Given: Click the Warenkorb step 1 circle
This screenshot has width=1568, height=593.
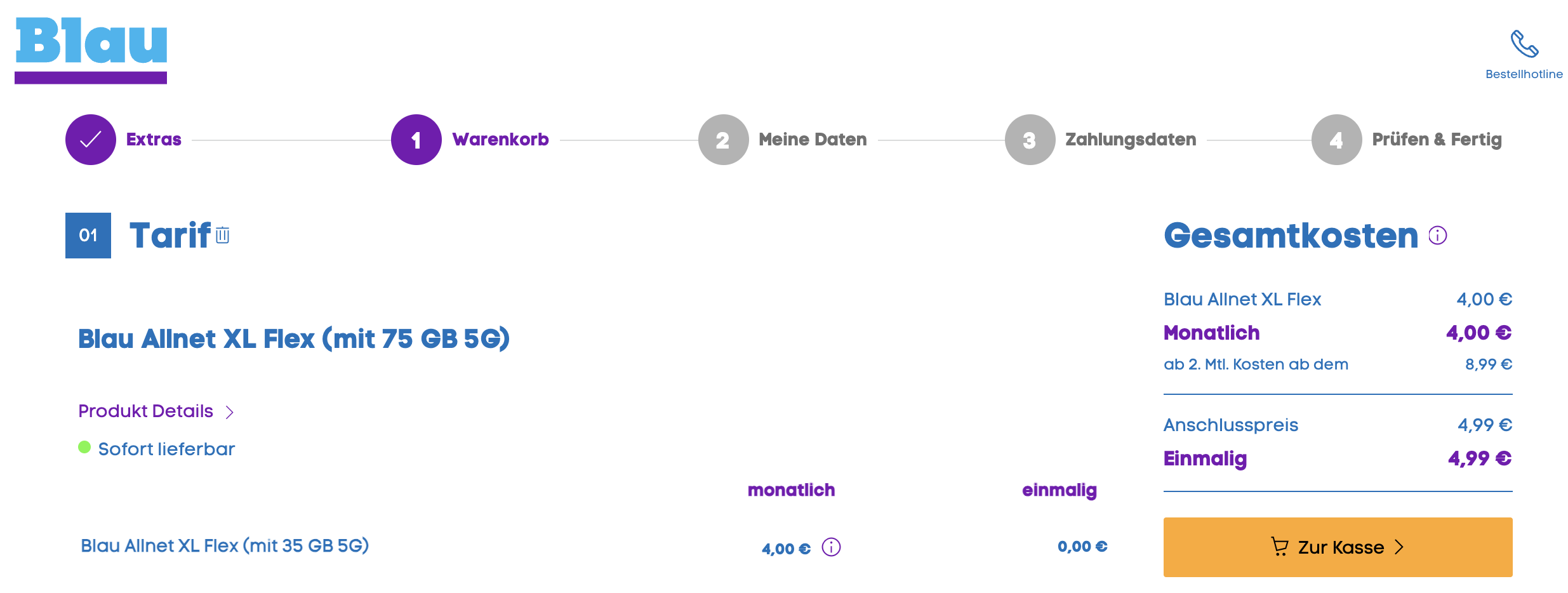Looking at the screenshot, I should point(416,140).
